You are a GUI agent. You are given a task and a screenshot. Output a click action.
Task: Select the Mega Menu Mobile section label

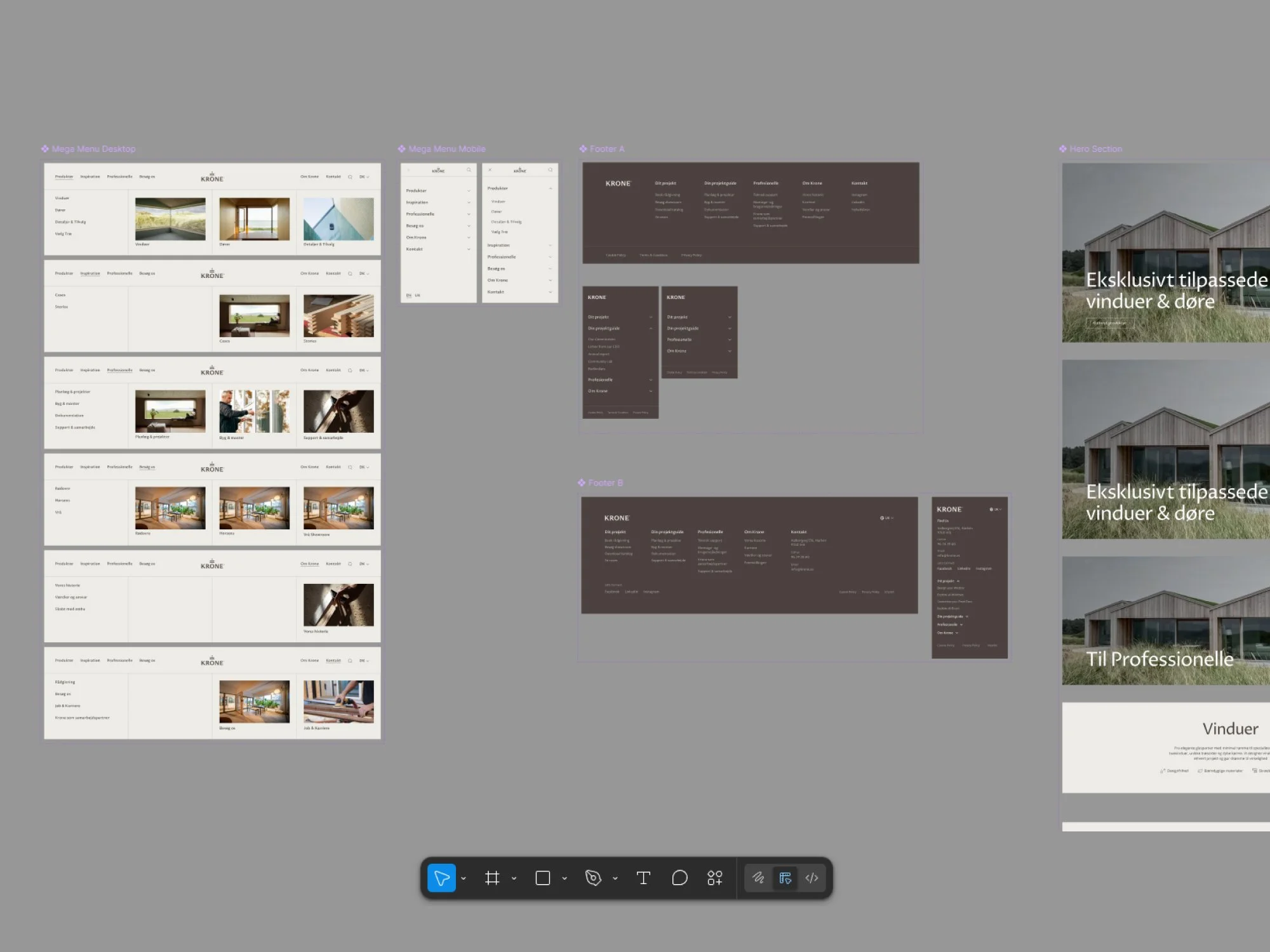coord(446,149)
